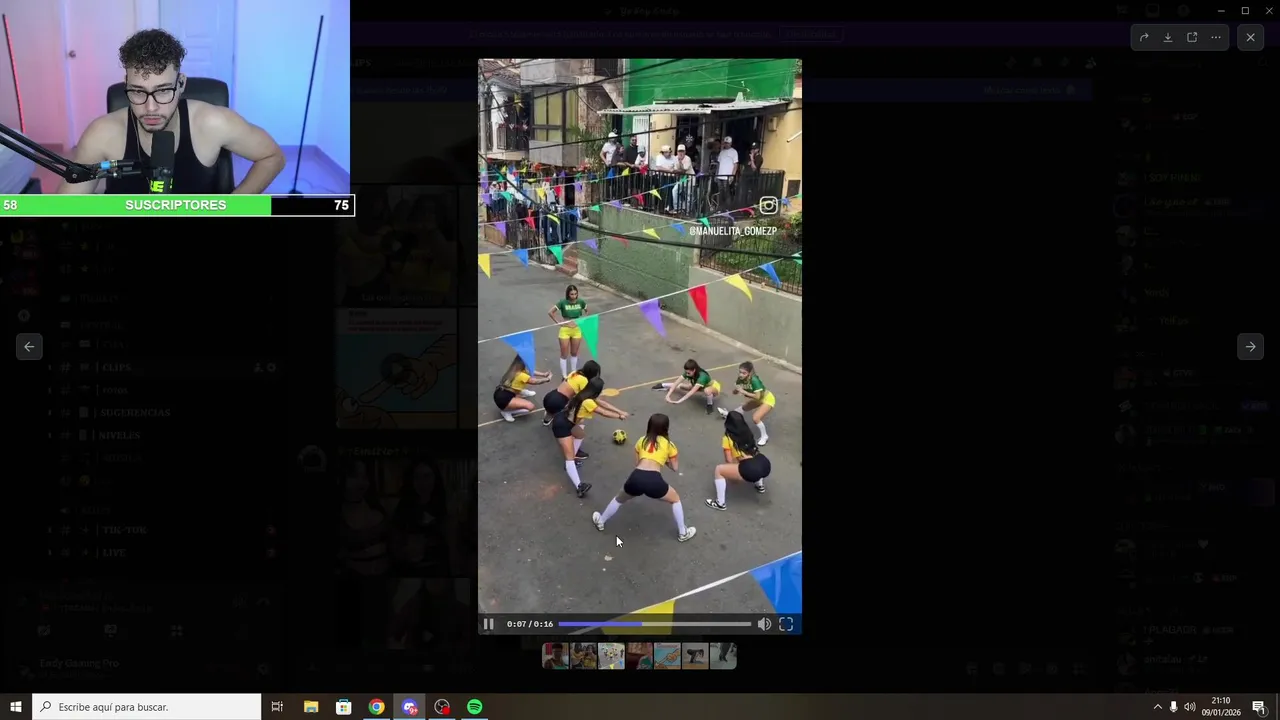This screenshot has width=1280, height=720.
Task: Open Microsoft Store from the taskbar
Action: click(x=343, y=707)
